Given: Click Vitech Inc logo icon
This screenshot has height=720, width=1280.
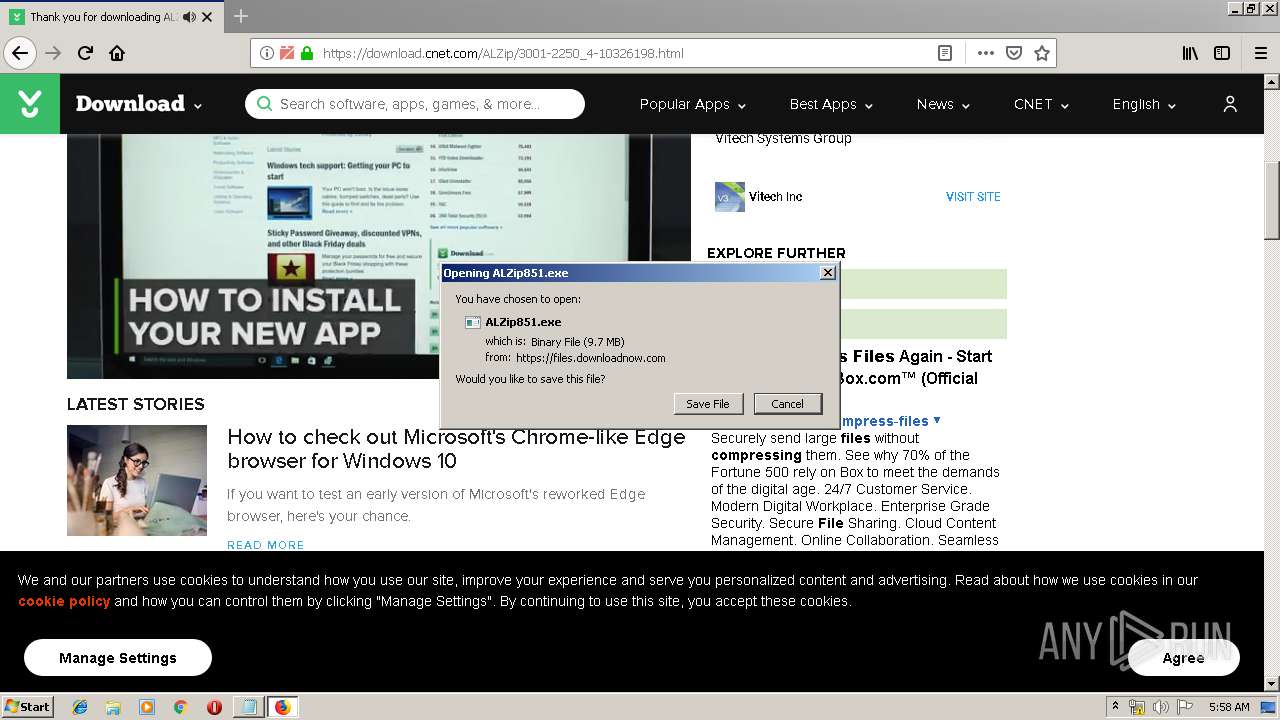Looking at the screenshot, I should [x=730, y=197].
